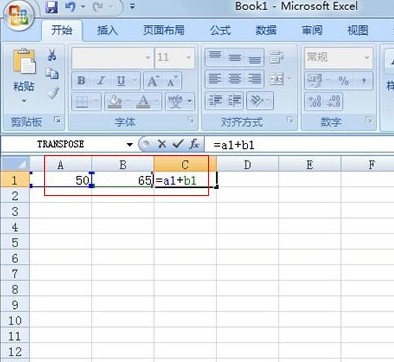
Task: Click the percent style button
Action: point(343,81)
